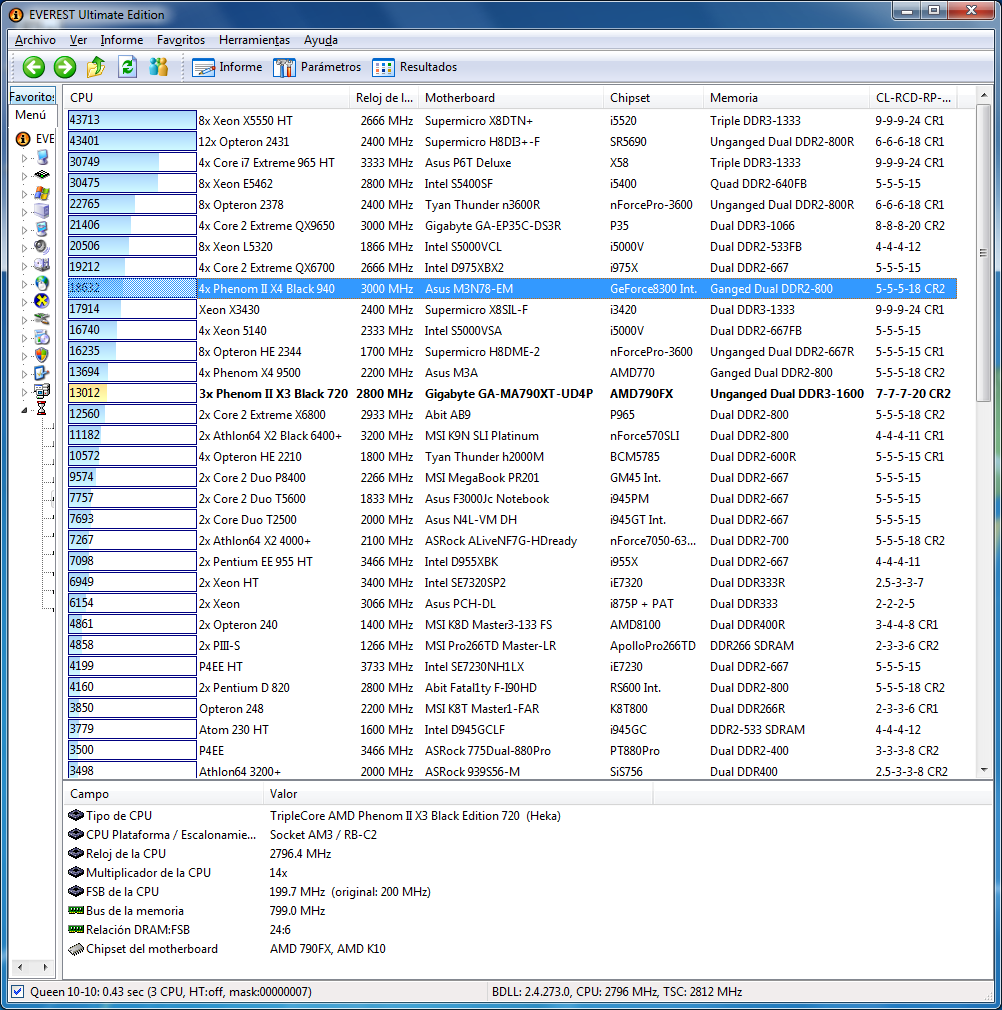Collapse the Benchmark hourglass tree node
This screenshot has width=1002, height=1010.
26,409
